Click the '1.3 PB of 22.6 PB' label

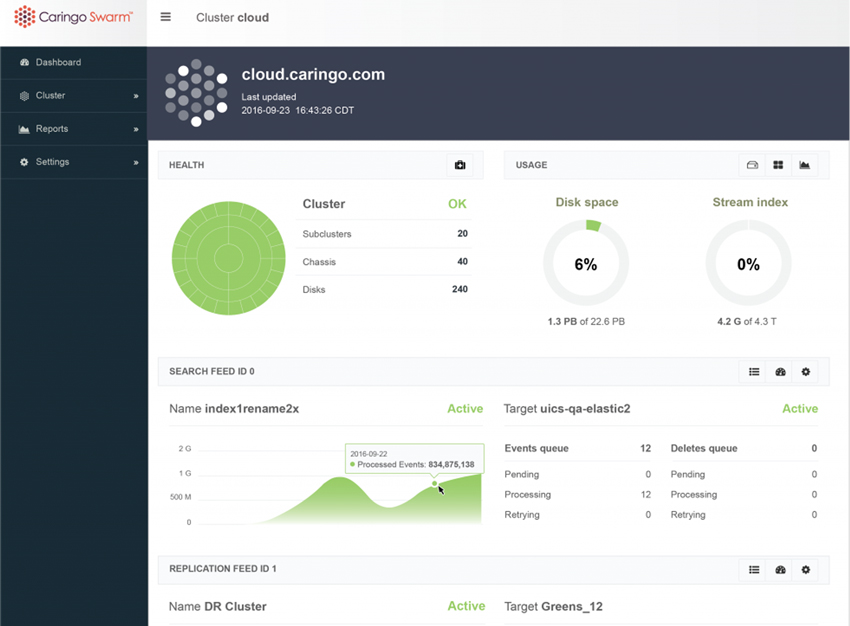586,321
